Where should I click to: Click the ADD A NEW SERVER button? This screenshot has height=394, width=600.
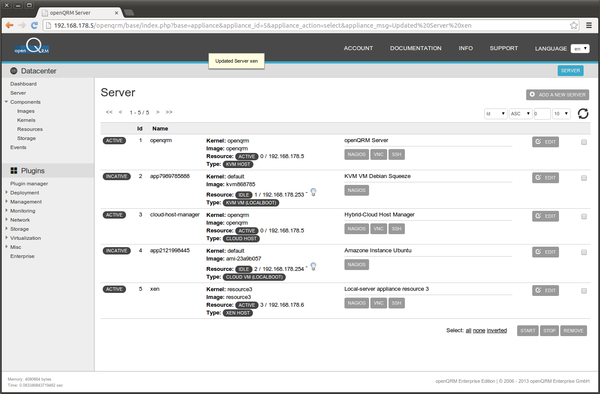[558, 94]
